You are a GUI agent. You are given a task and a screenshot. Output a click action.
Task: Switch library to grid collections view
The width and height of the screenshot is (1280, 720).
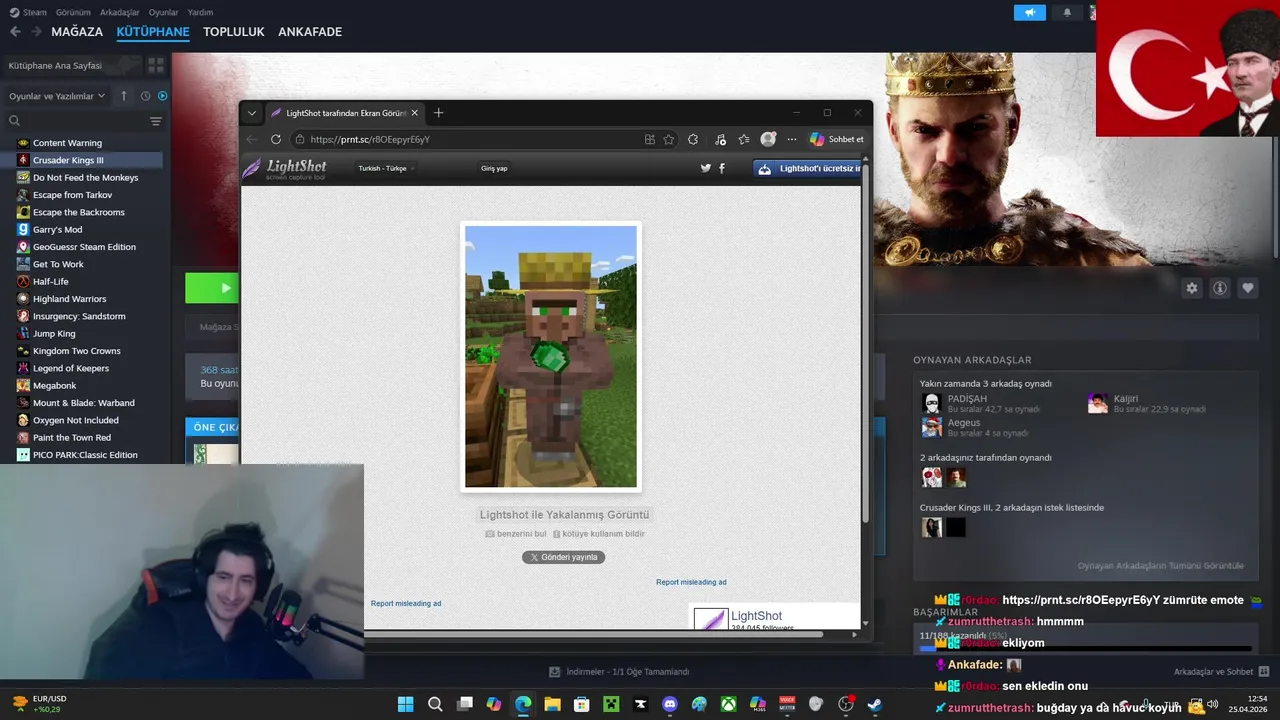pyautogui.click(x=156, y=65)
